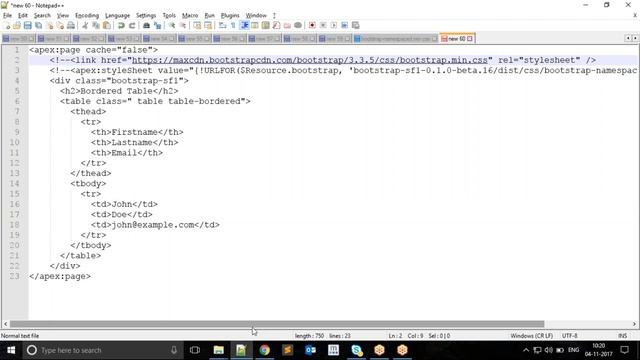Screen dimensions: 640x360
Task: Click Run Macro Multiple Times icon
Action: click(344, 25)
